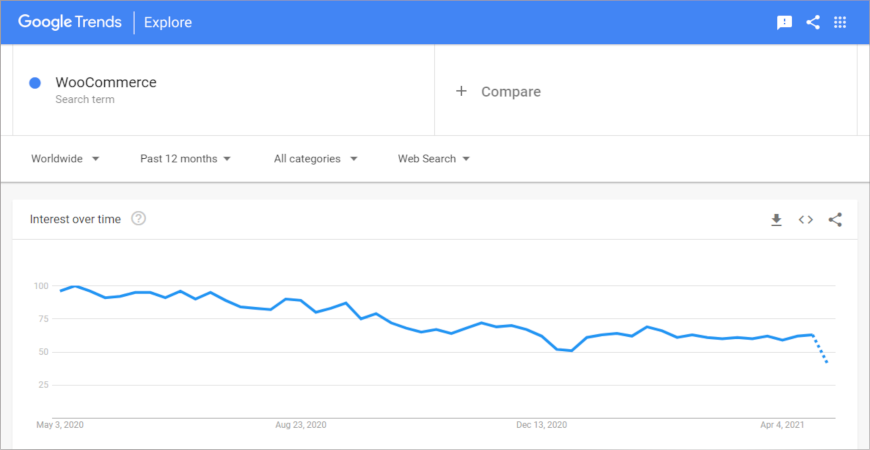Open the Google apps grid
Image resolution: width=870 pixels, height=450 pixels.
point(840,22)
